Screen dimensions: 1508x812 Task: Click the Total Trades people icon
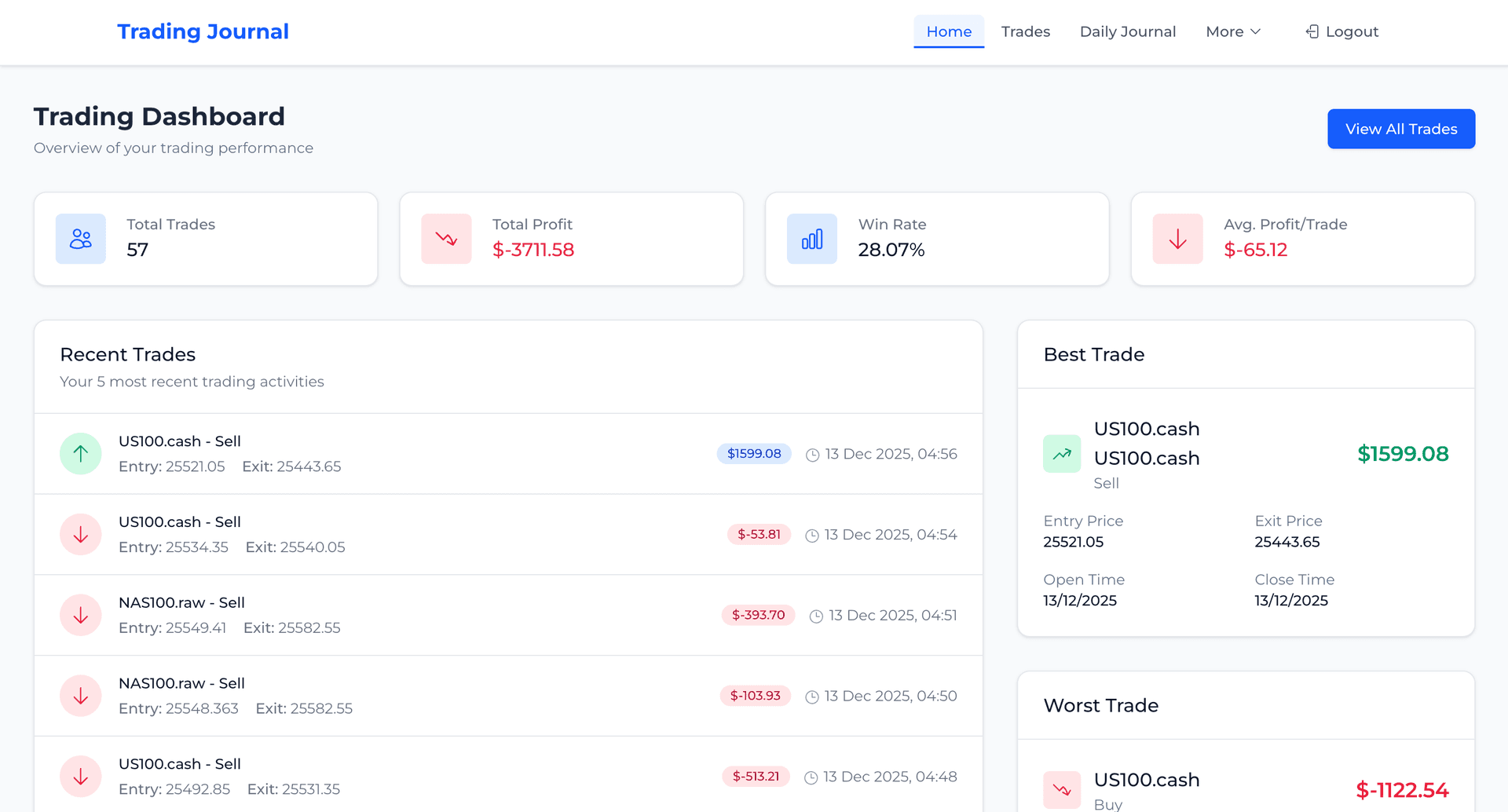(80, 238)
